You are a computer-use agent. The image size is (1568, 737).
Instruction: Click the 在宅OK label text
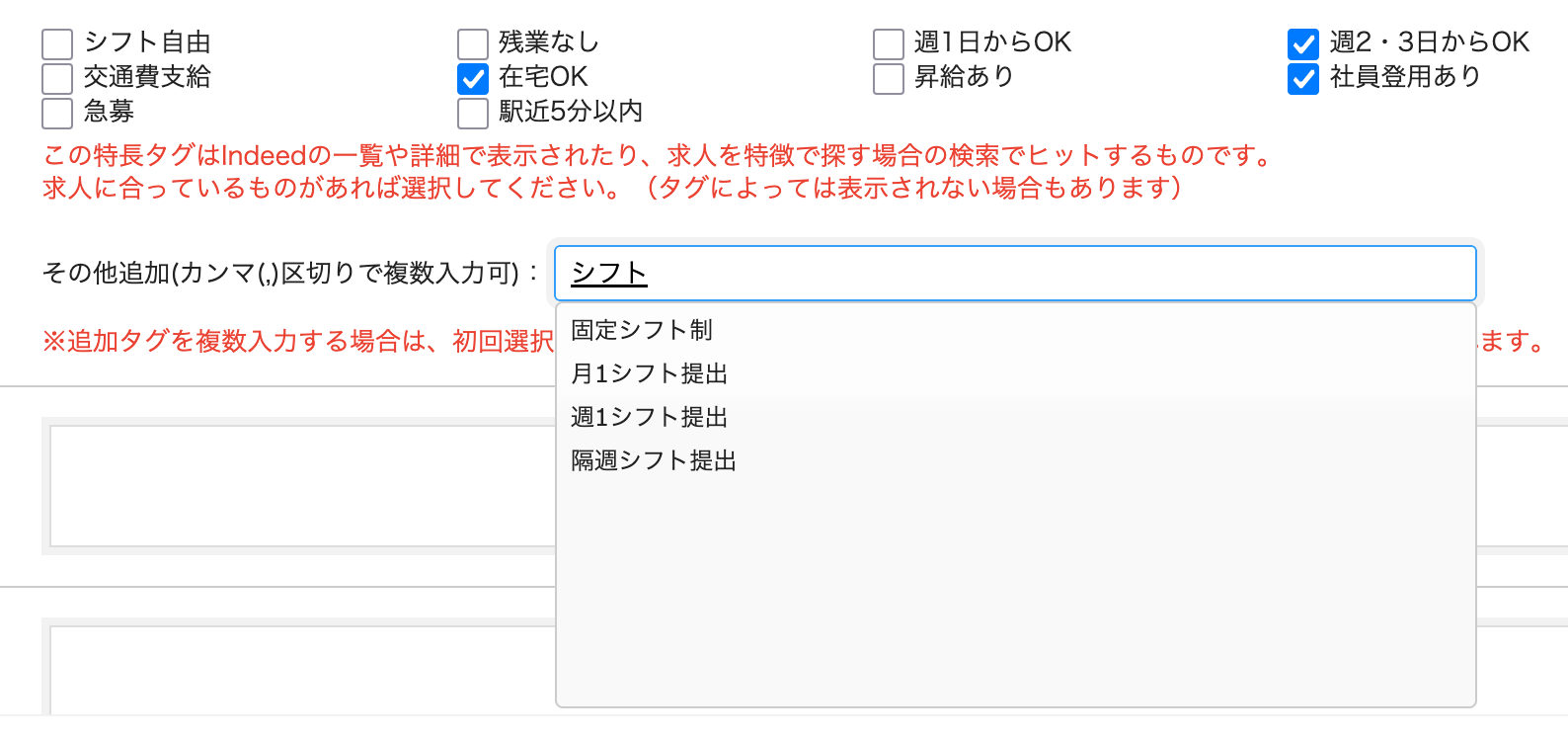pos(543,77)
